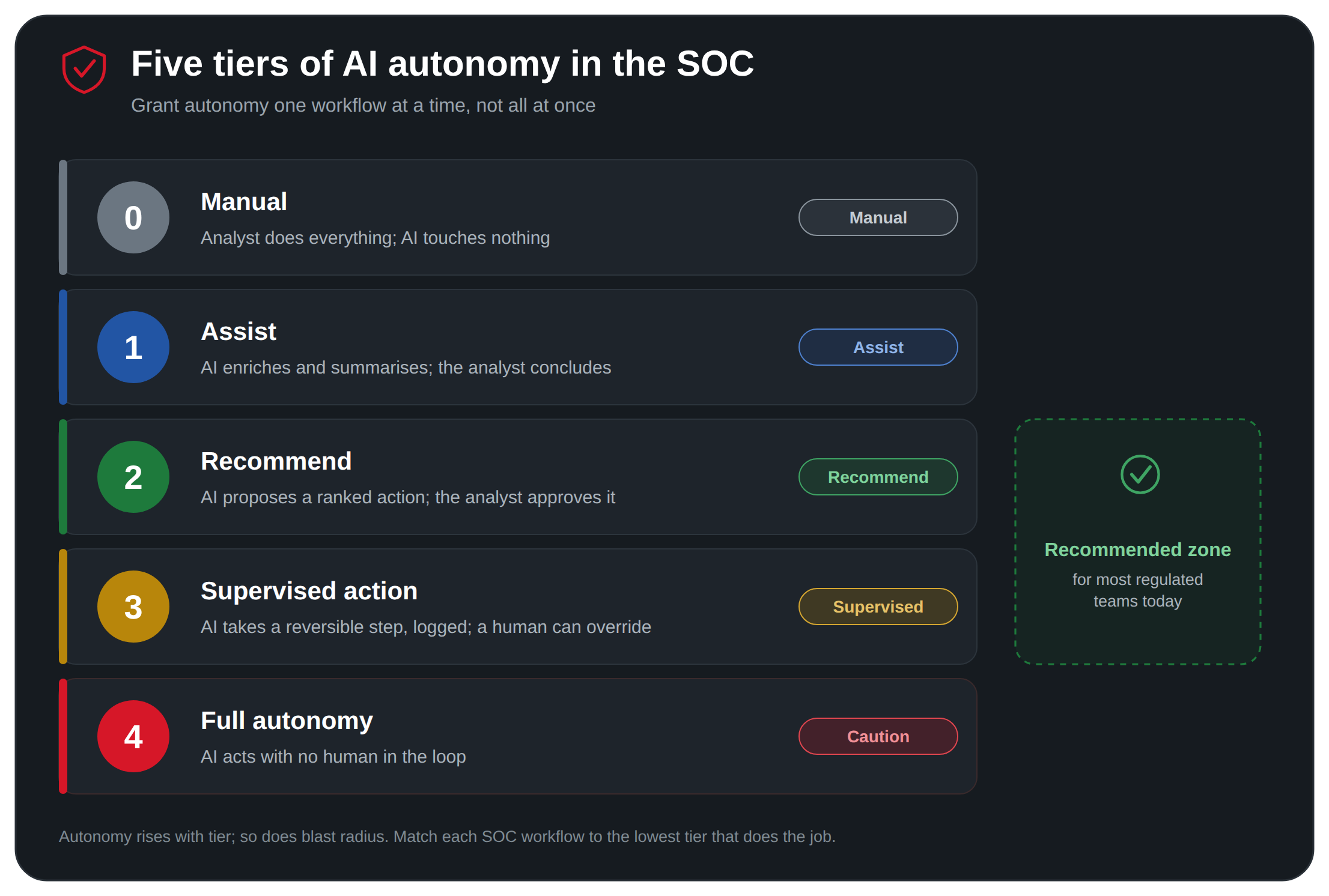
Task: Click 'AI enriches and summarises; the analyst concludes'
Action: pyautogui.click(x=406, y=368)
